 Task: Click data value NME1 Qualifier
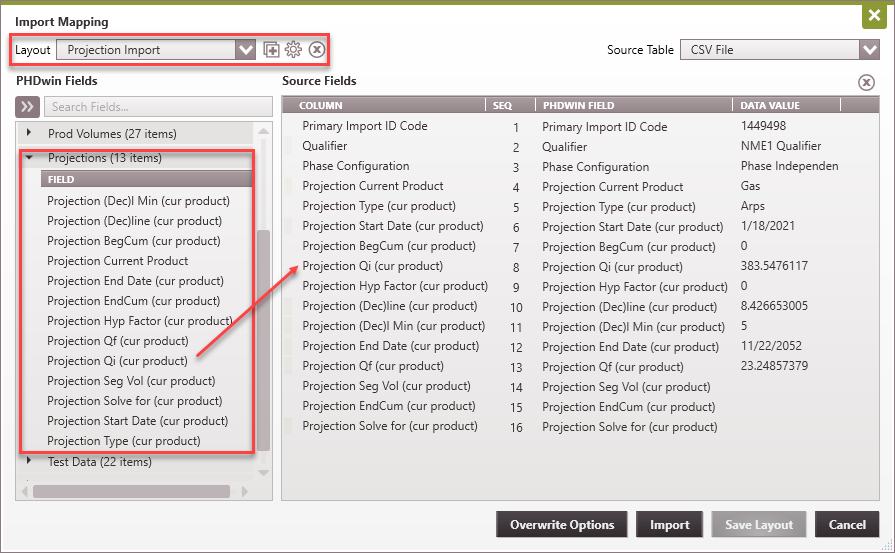(781, 146)
